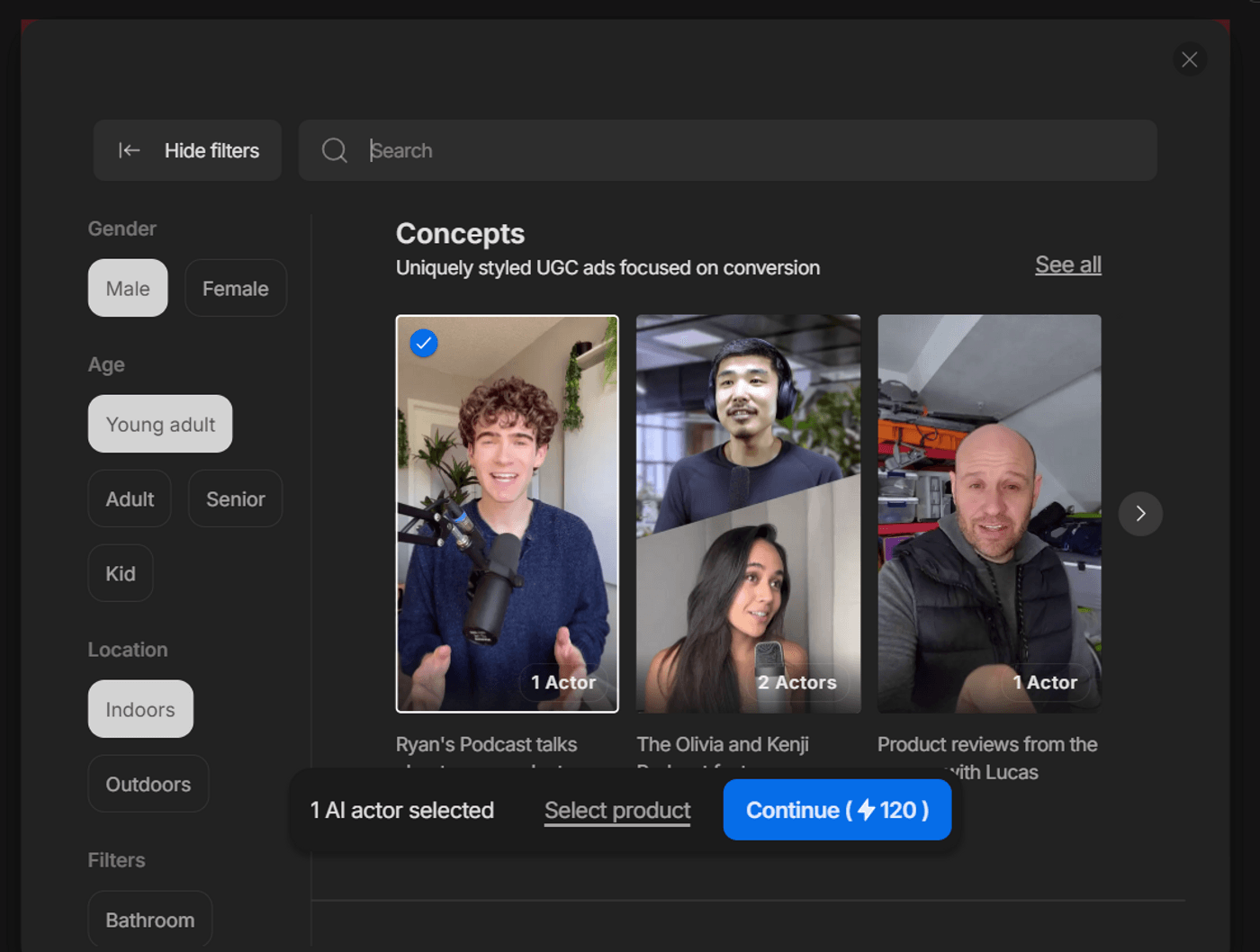Screen dimensions: 1260x952
Task: Click the Hide filters collapse arrow icon
Action: (x=130, y=150)
